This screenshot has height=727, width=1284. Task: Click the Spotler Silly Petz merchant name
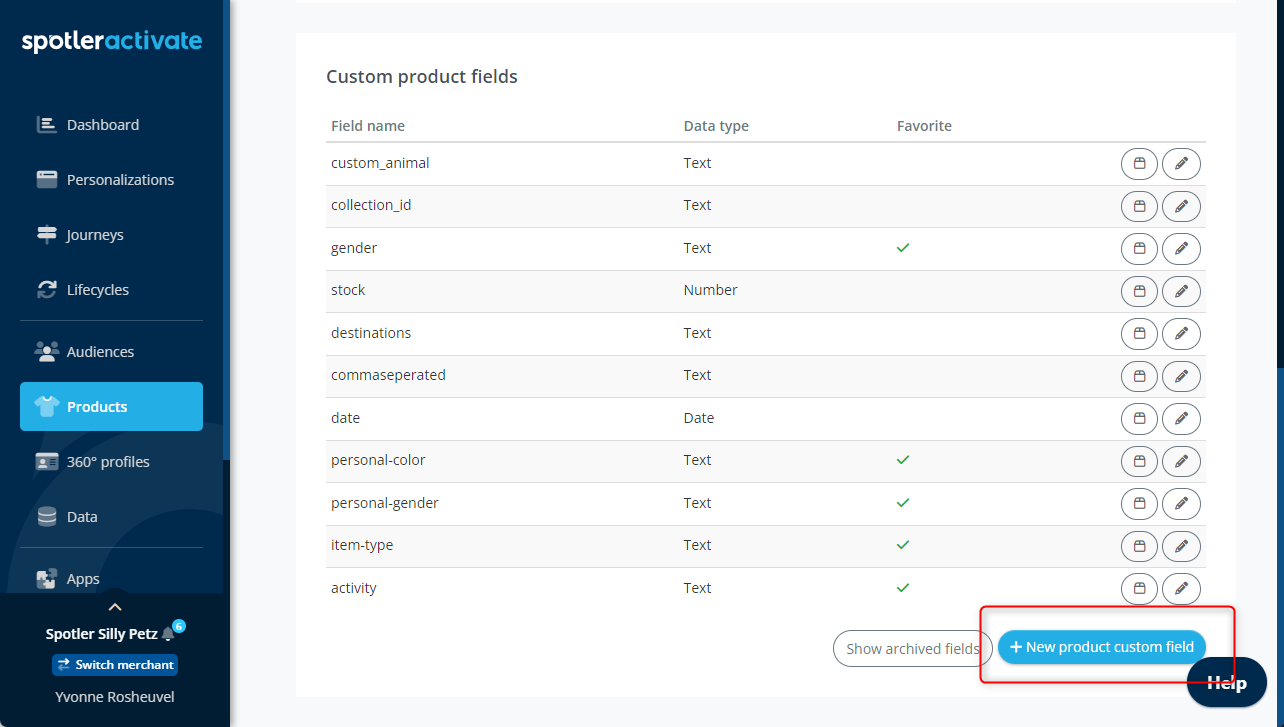[102, 634]
